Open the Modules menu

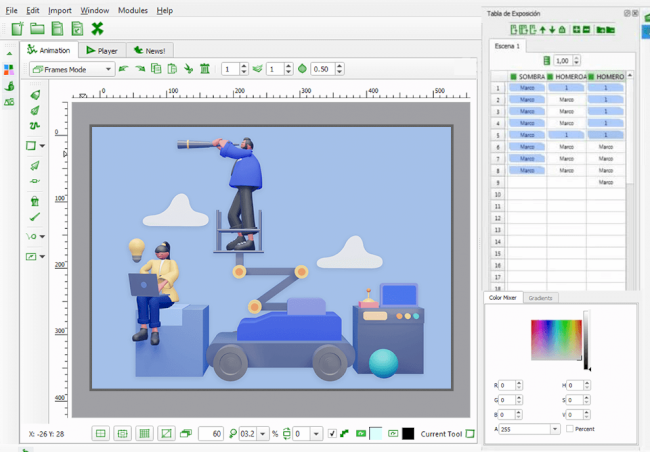(132, 10)
